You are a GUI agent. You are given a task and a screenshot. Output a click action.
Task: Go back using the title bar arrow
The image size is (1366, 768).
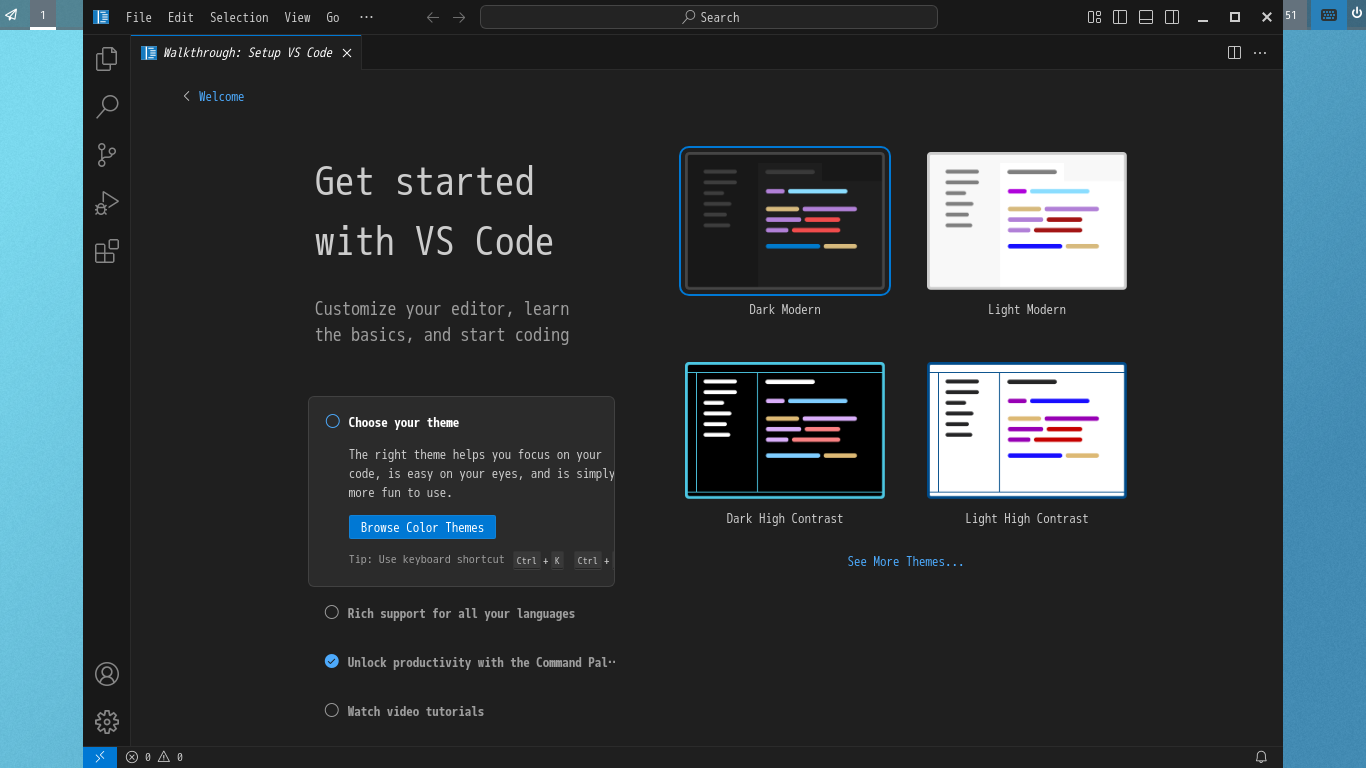[433, 17]
